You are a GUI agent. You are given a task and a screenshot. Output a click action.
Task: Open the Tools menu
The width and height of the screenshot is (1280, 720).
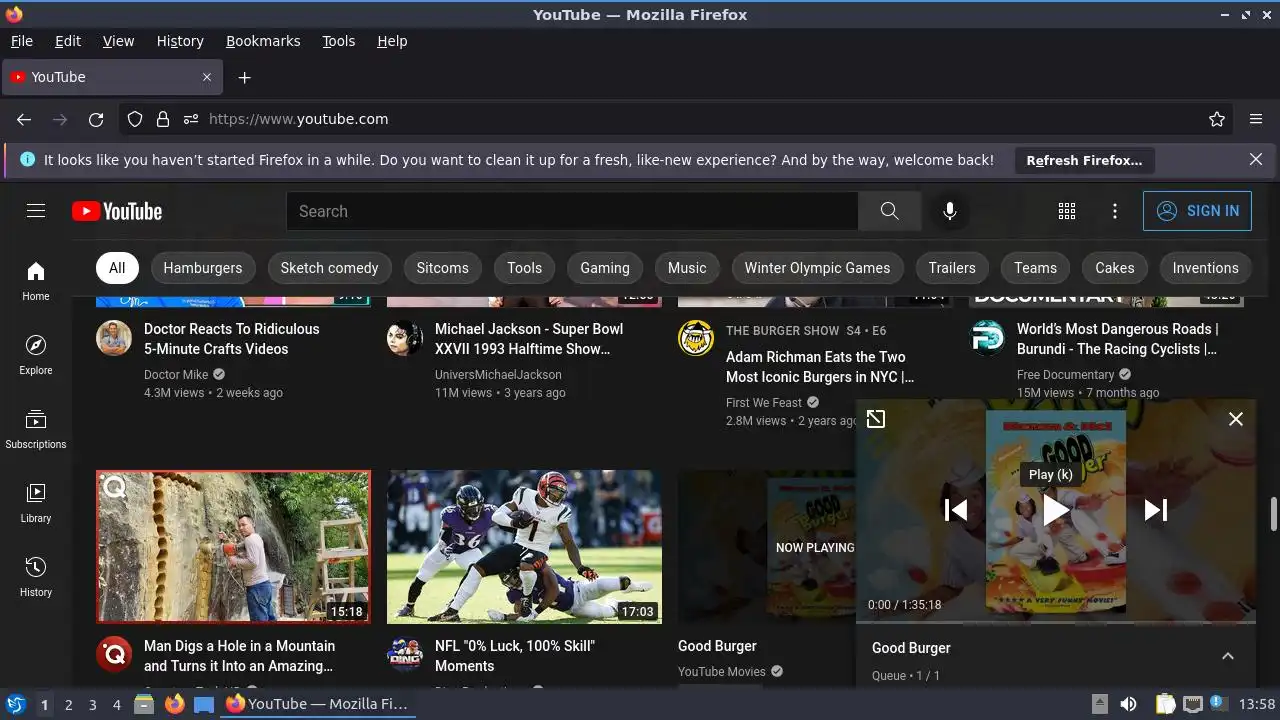tap(339, 41)
